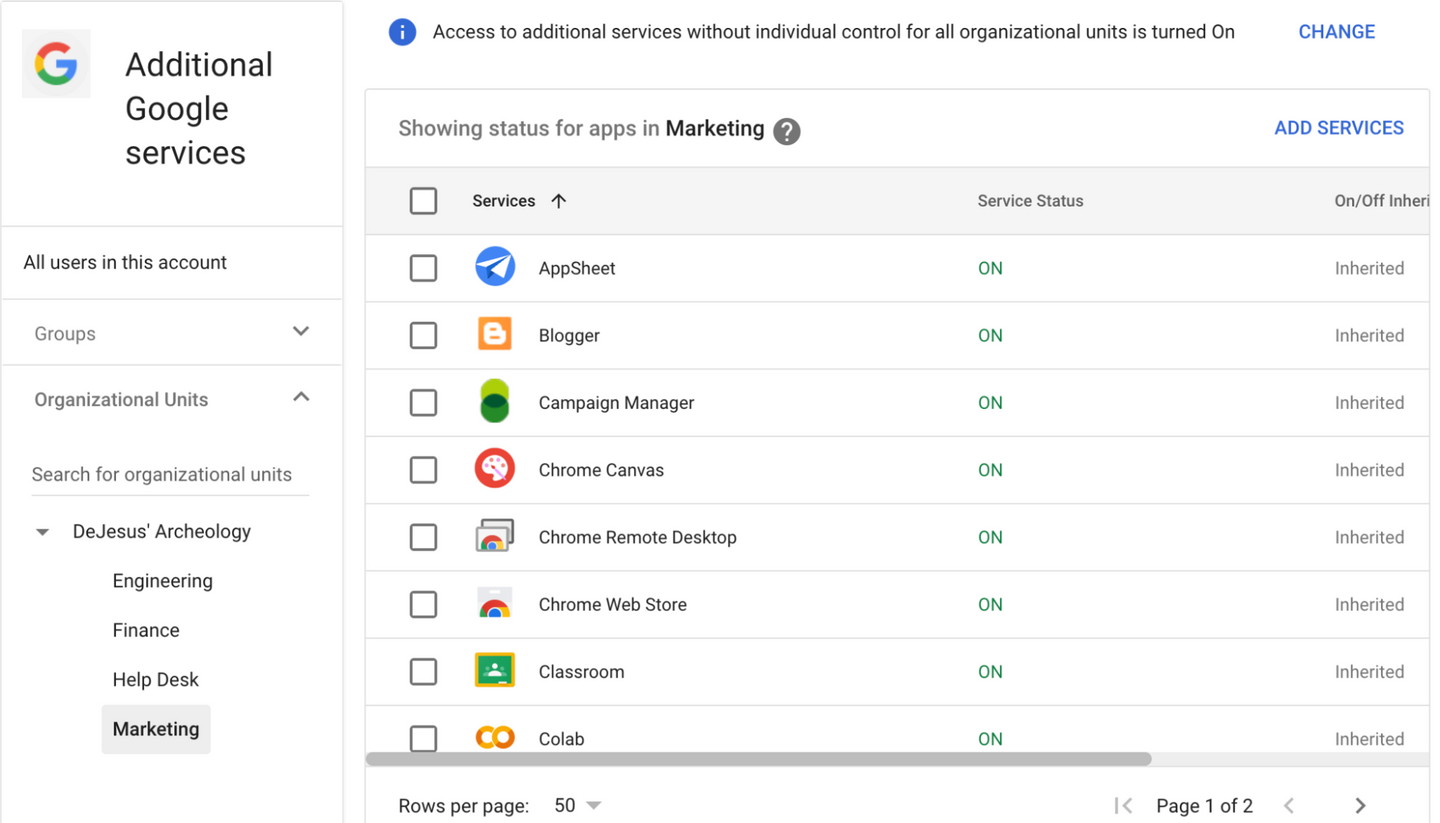The image size is (1440, 823).
Task: Collapse the Organizational Units section
Action: [301, 398]
